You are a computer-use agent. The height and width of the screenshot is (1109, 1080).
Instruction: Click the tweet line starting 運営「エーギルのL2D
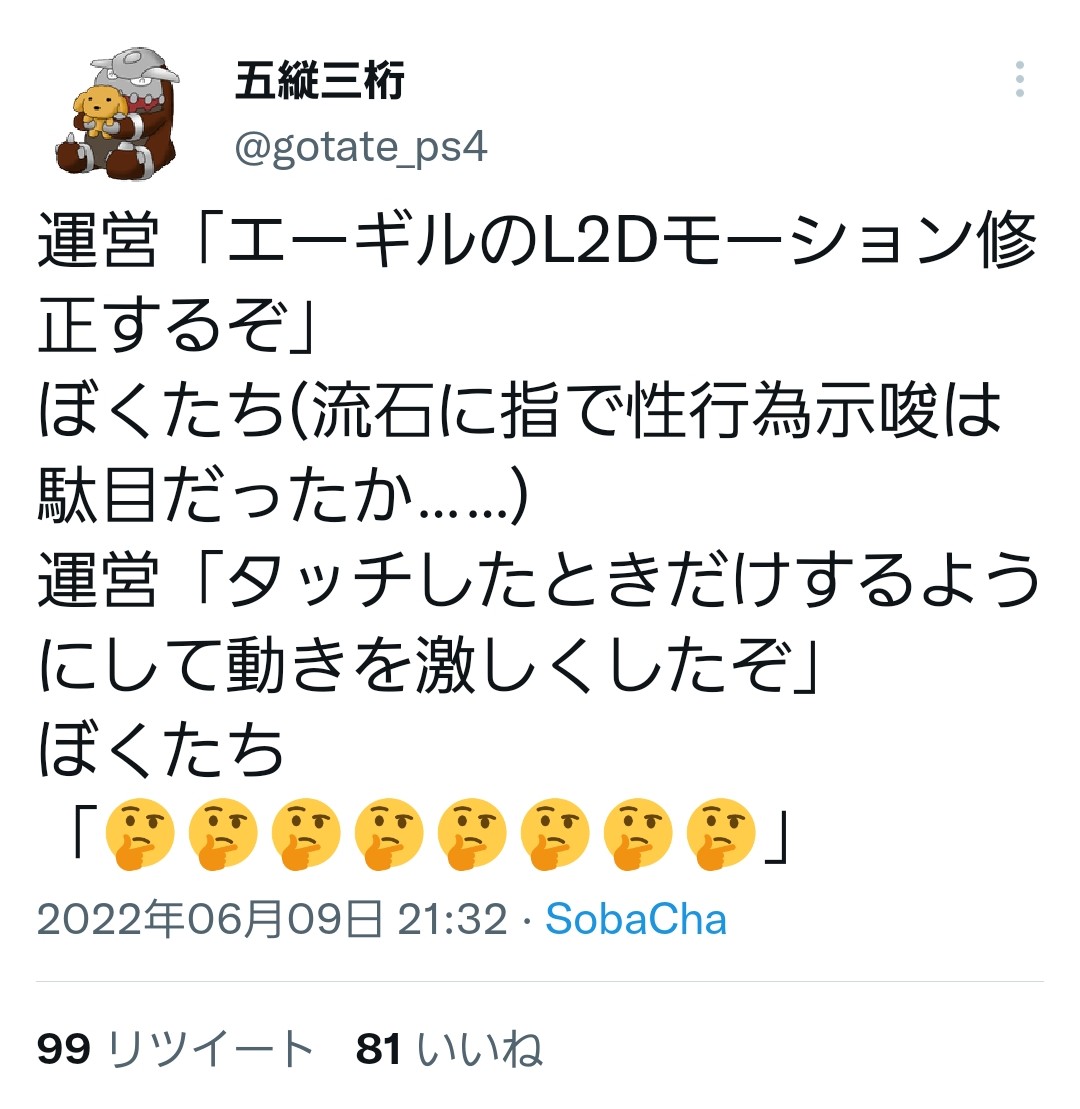pos(538,240)
